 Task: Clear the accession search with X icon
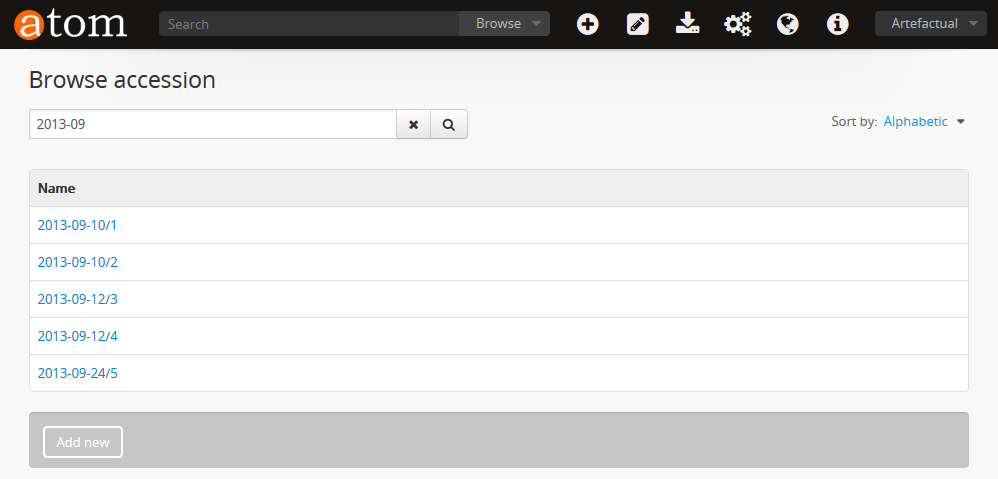pos(413,125)
